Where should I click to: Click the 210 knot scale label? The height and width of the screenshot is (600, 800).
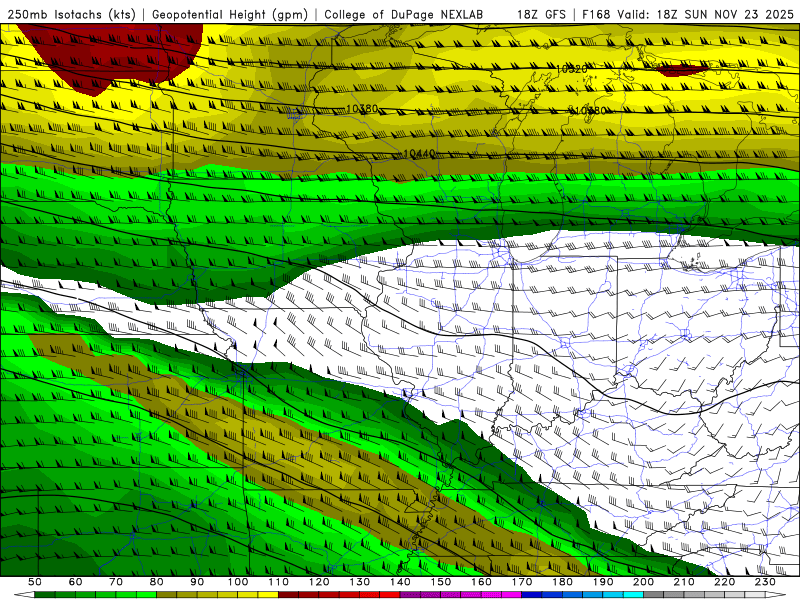[684, 582]
